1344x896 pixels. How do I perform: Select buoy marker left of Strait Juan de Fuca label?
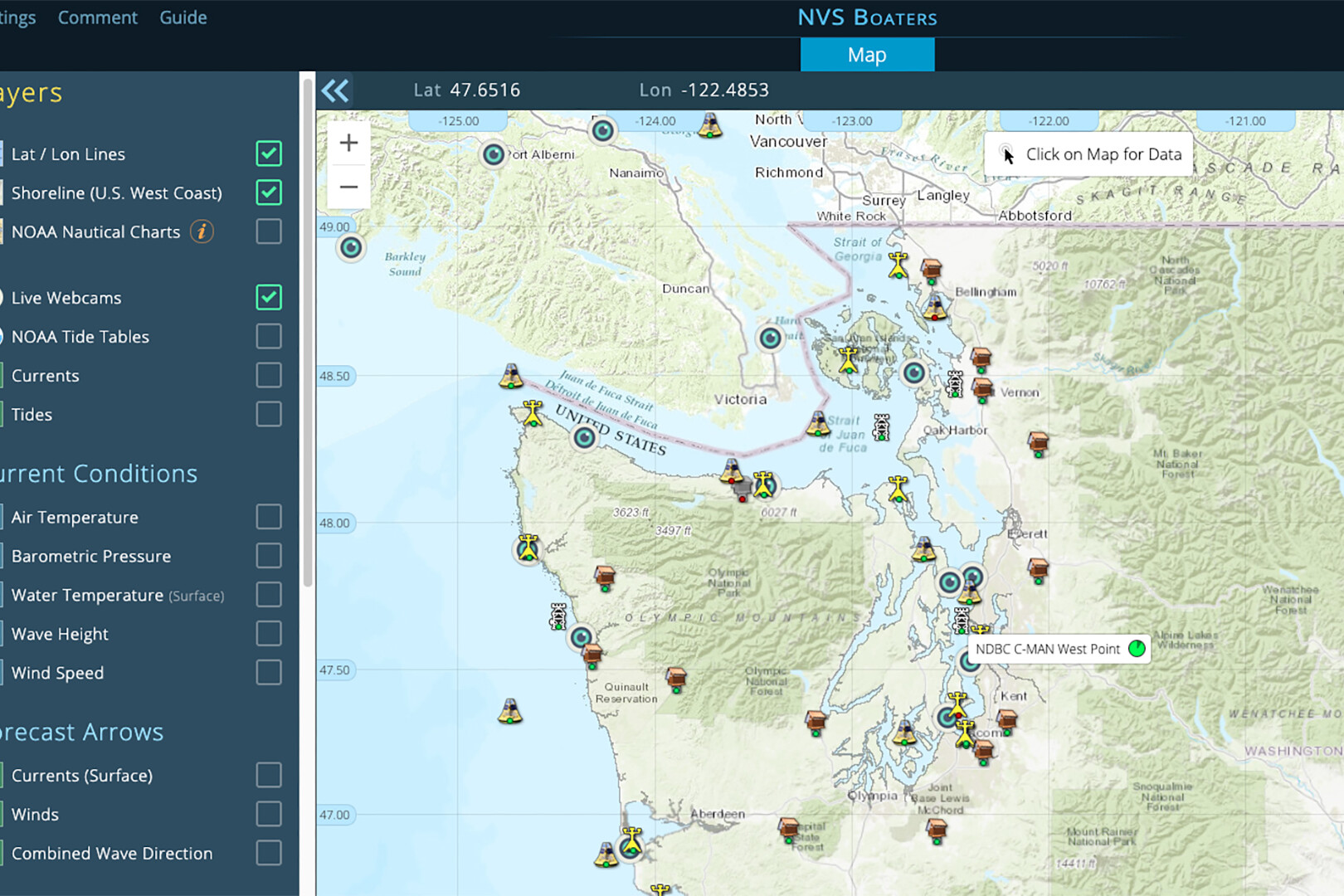(x=819, y=424)
